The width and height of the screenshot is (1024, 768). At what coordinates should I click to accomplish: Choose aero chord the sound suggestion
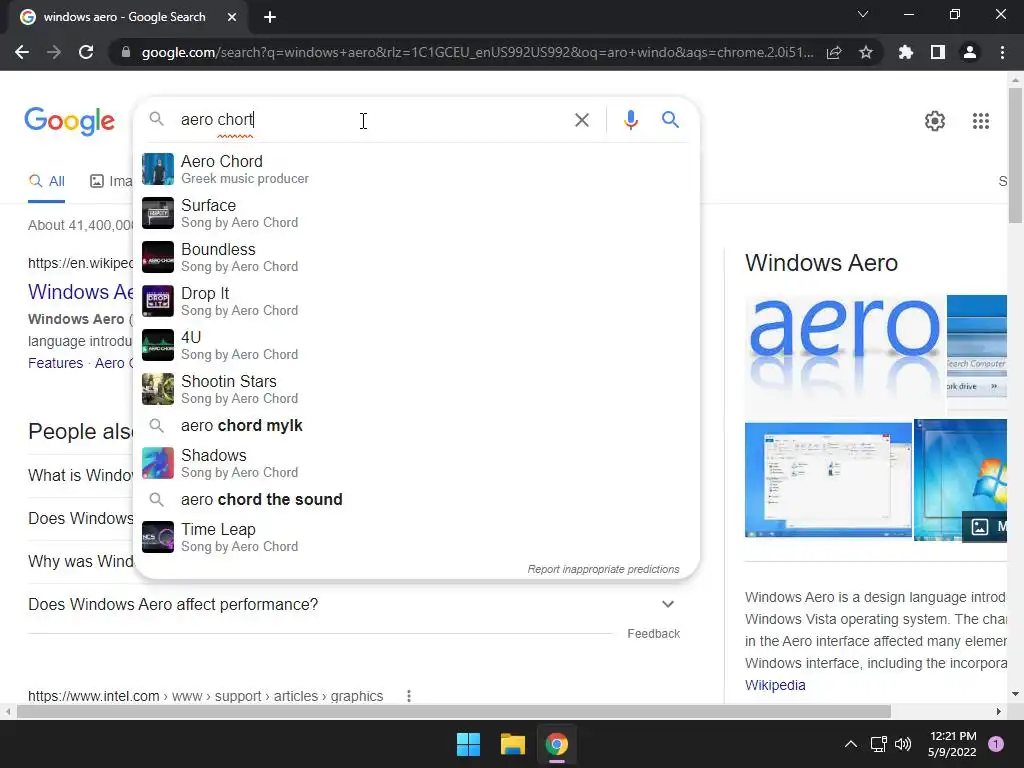point(417,500)
